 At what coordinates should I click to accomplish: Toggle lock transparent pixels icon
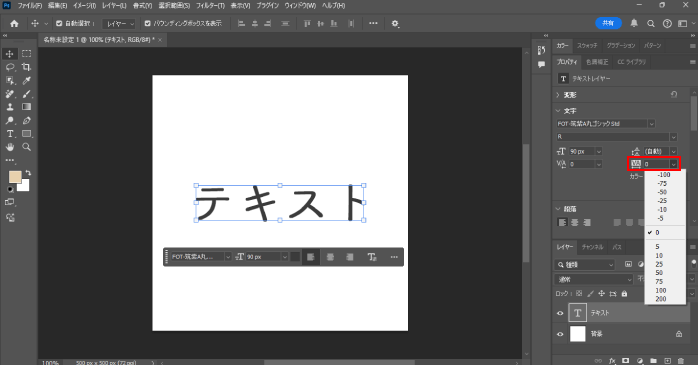tap(579, 294)
